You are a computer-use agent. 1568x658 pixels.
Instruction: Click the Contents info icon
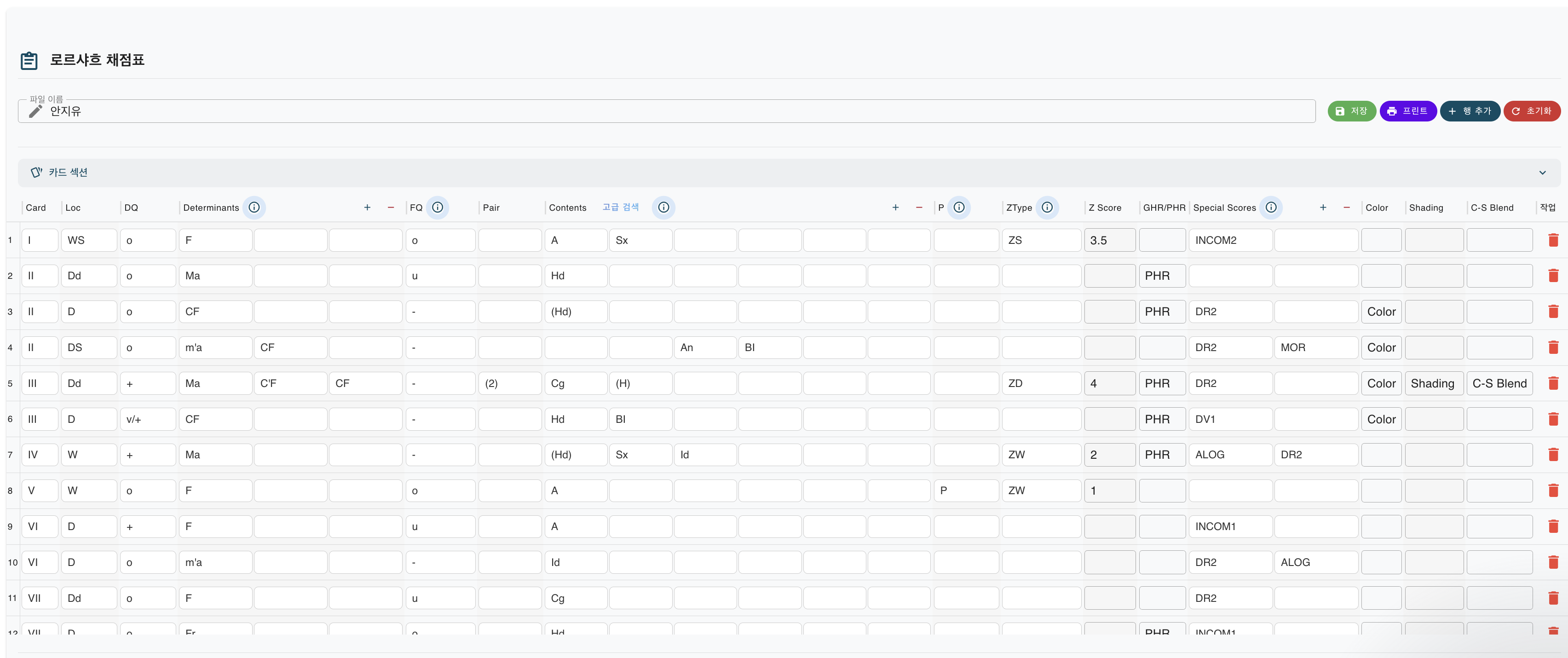[x=663, y=208]
